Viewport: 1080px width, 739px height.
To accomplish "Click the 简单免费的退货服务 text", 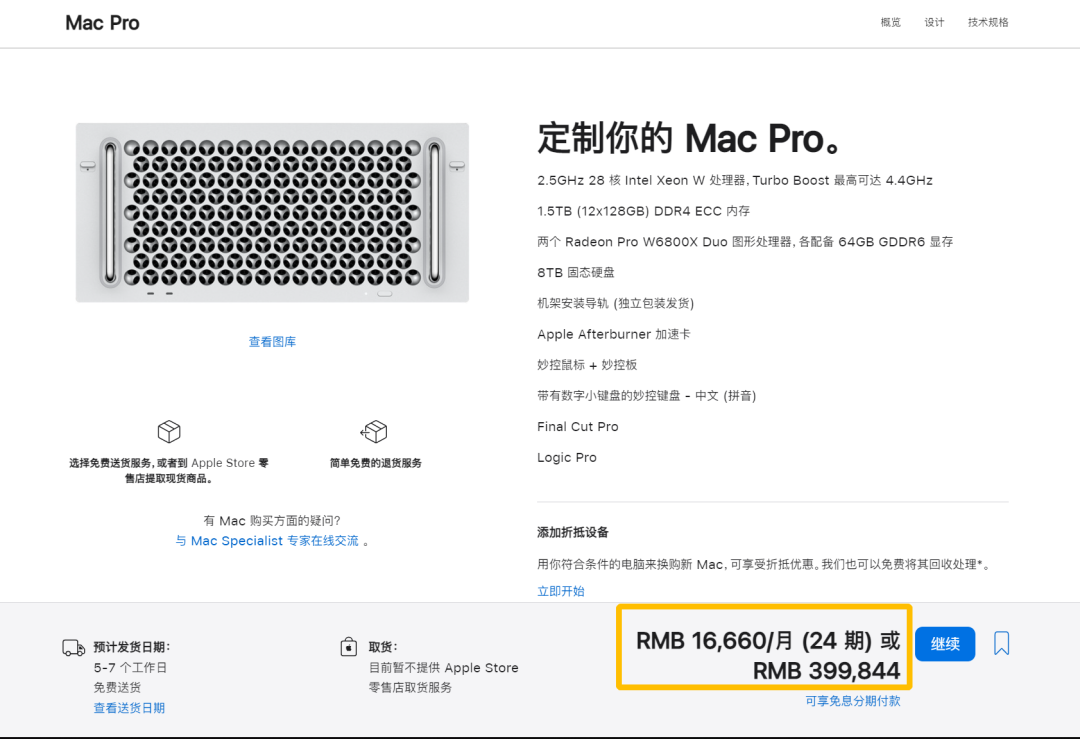I will click(x=375, y=463).
